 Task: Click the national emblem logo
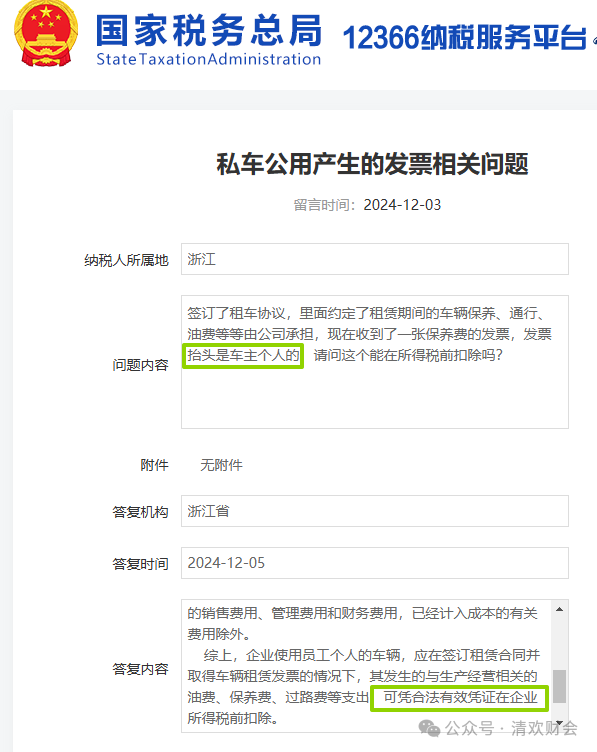pyautogui.click(x=46, y=33)
